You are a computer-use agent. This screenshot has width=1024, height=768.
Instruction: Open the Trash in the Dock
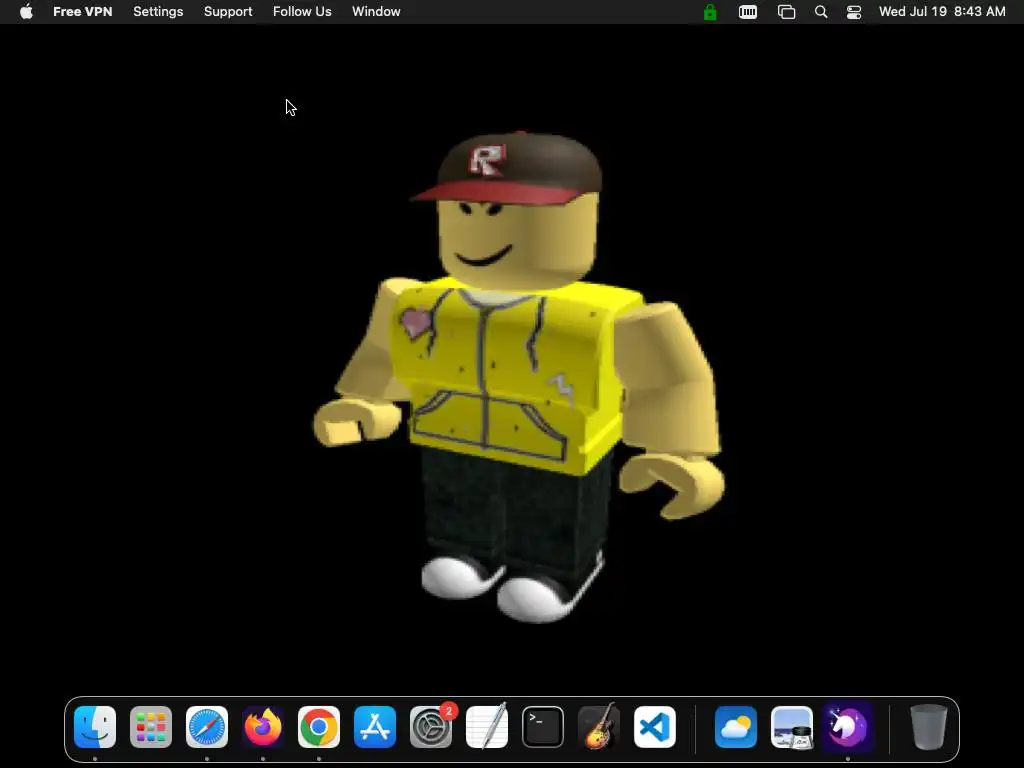tap(929, 727)
